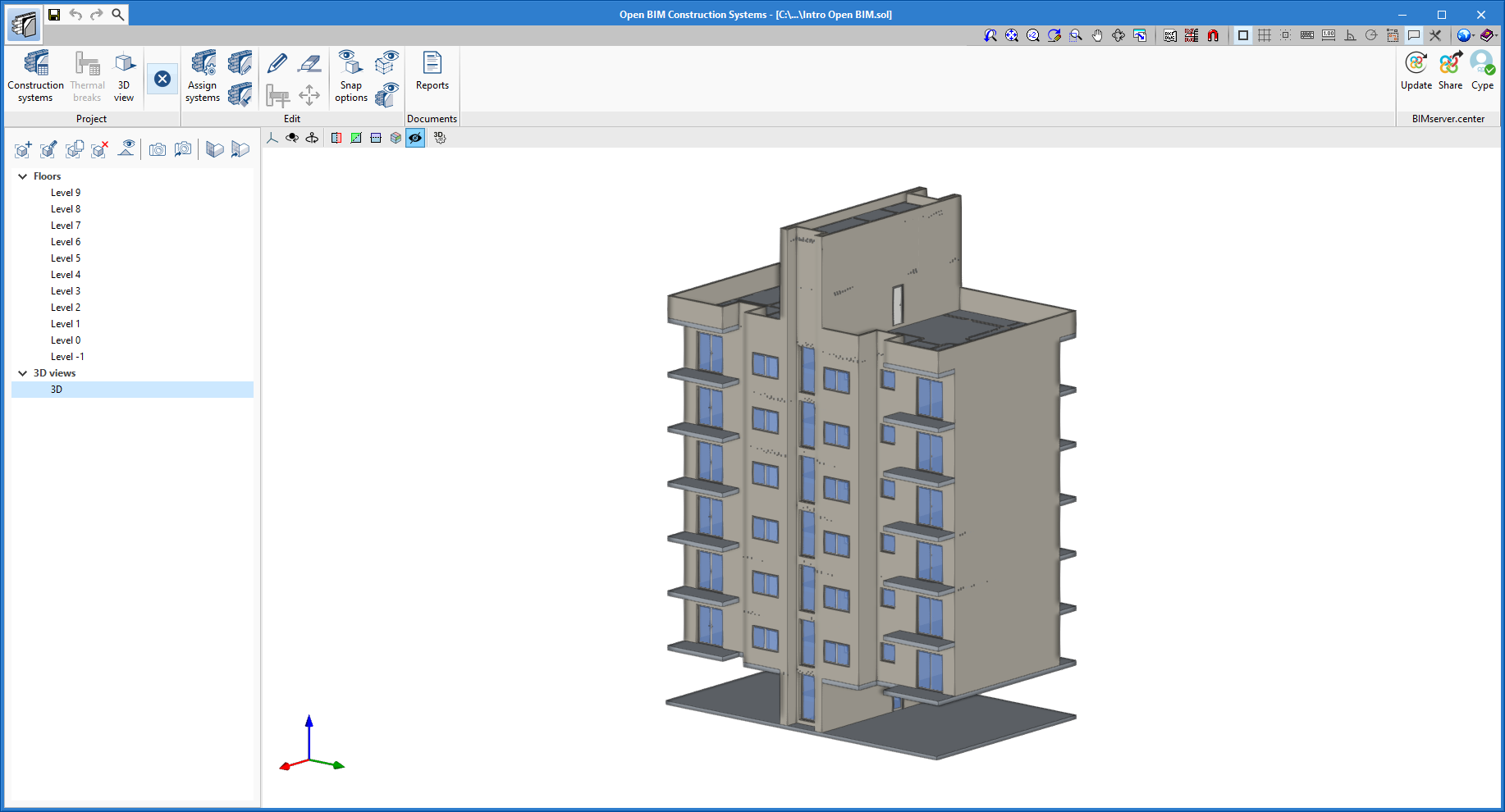Click the Cype user account button
Image resolution: width=1505 pixels, height=812 pixels.
point(1482,71)
